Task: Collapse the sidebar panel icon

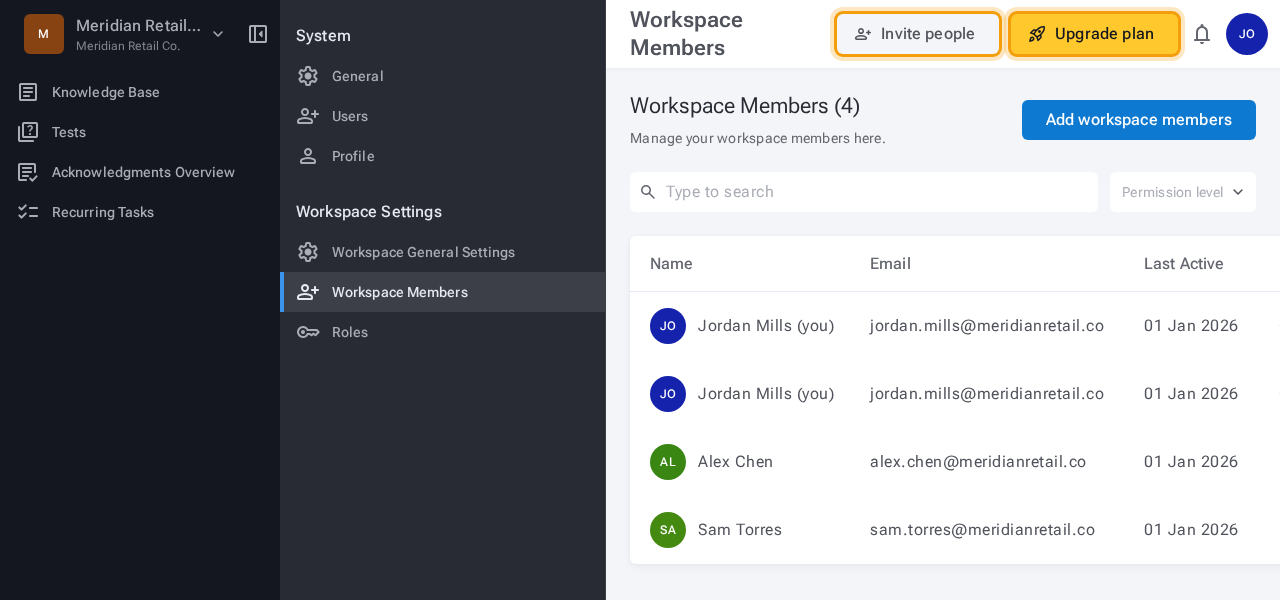Action: click(x=258, y=34)
